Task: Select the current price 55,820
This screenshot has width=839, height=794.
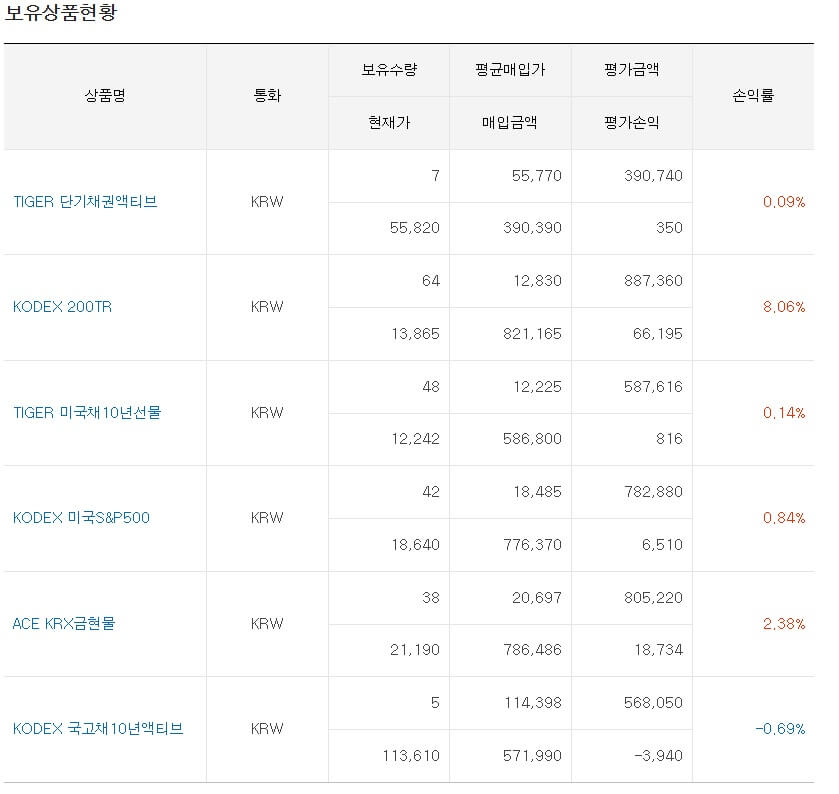Action: [x=415, y=228]
